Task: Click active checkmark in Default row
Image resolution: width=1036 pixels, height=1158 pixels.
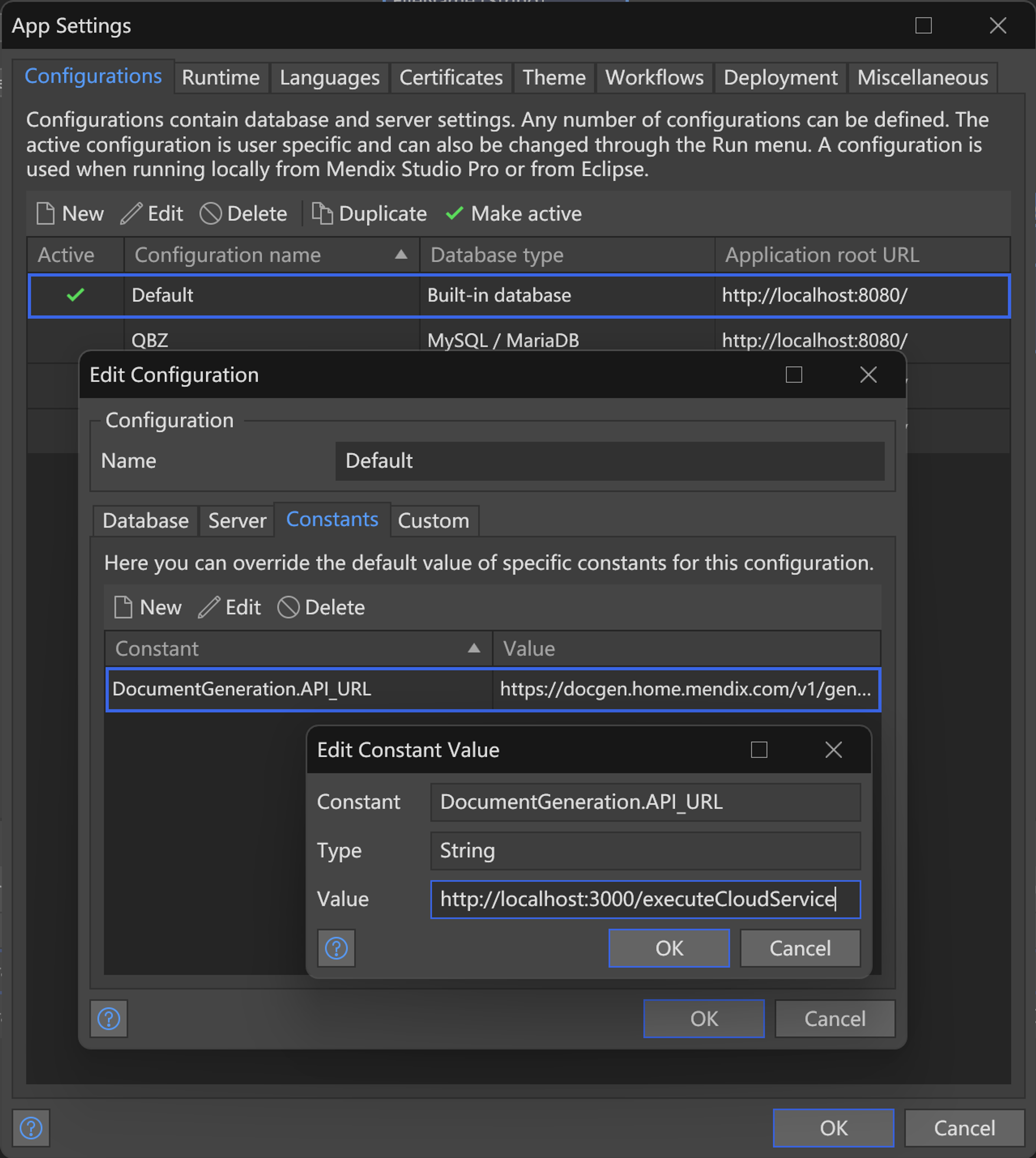Action: [75, 295]
